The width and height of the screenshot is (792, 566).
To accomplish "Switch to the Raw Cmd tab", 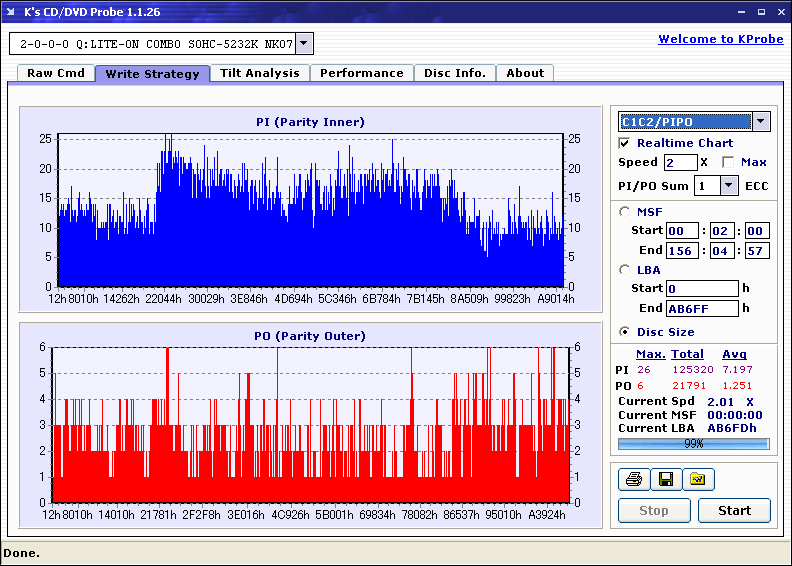I will pos(56,73).
